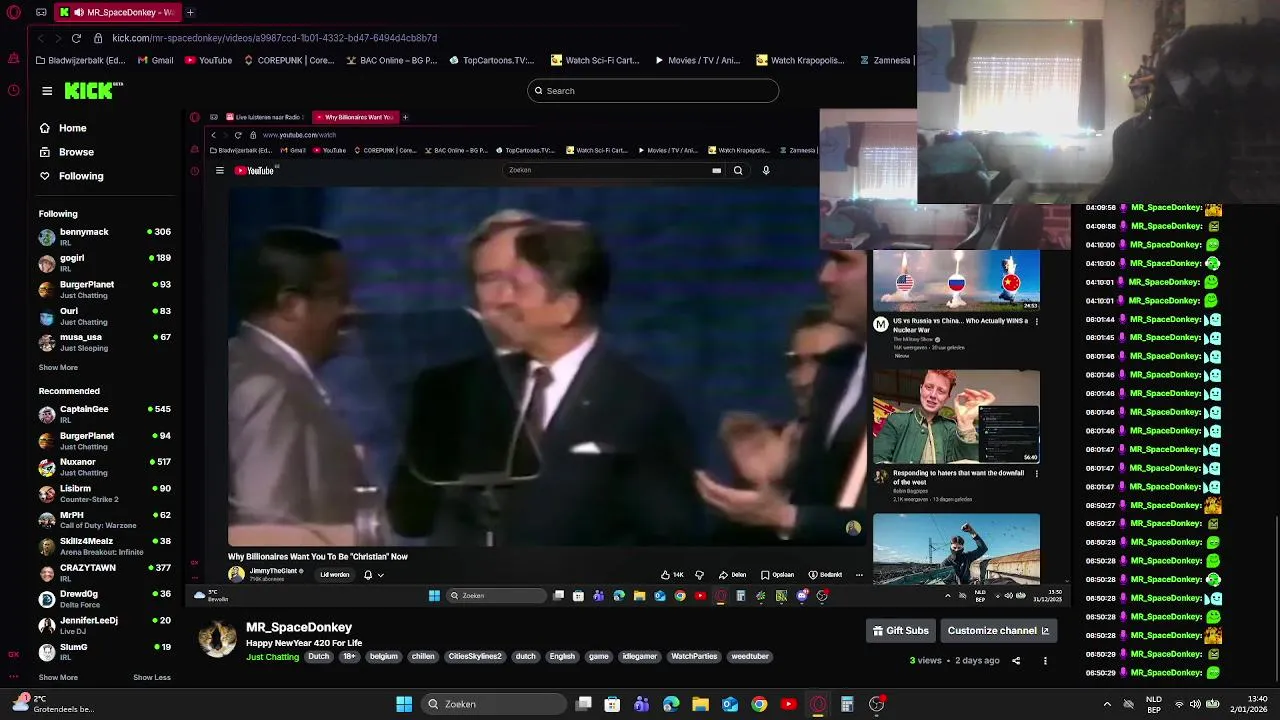
Task: Click the 18+ tag
Action: click(x=349, y=657)
